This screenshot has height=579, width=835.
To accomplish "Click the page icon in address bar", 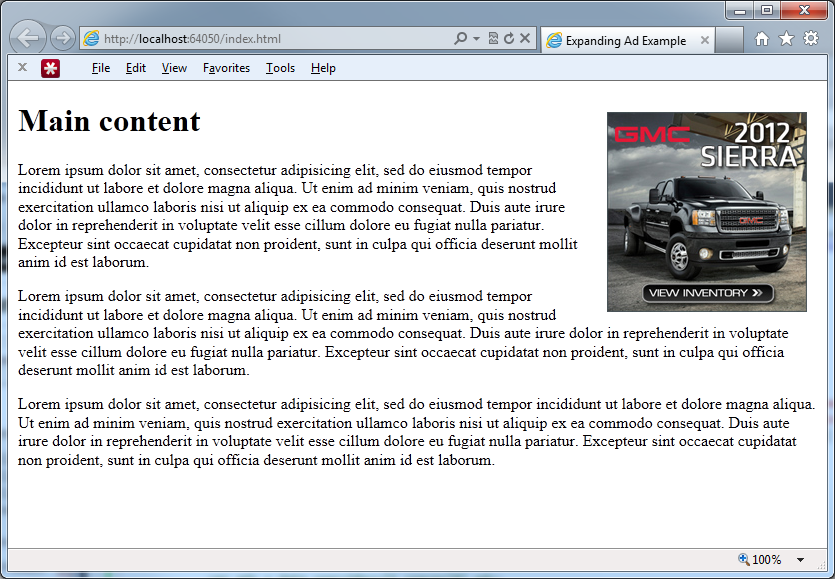I will click(x=92, y=38).
